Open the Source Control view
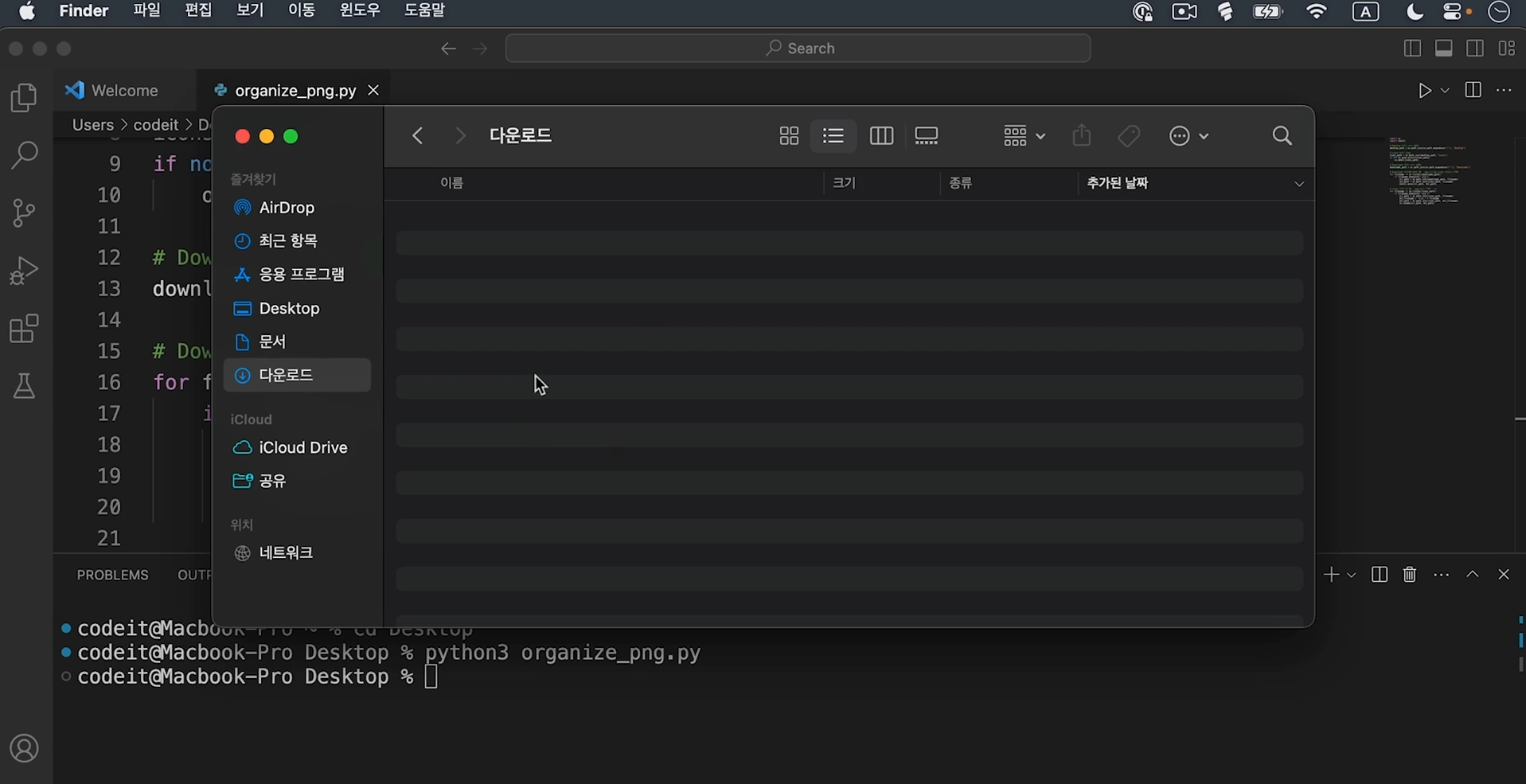1526x784 pixels. click(24, 213)
